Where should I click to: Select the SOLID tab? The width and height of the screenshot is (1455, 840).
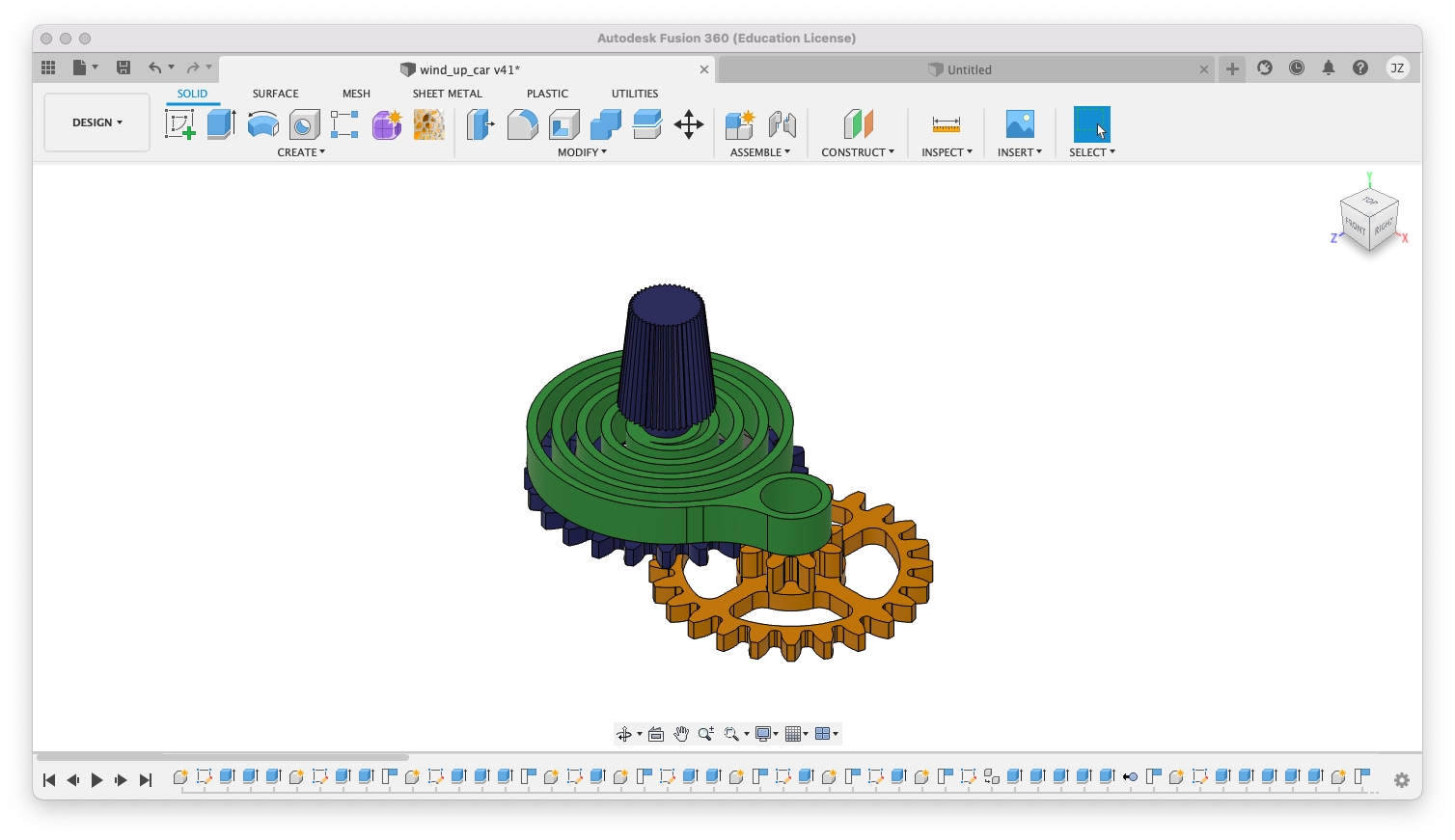click(192, 94)
